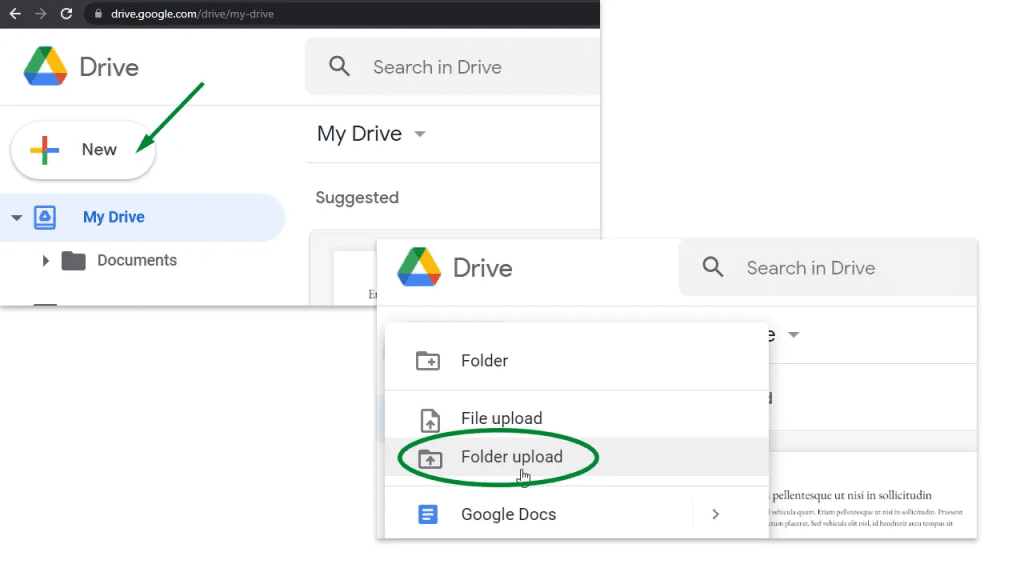The image size is (1024, 576).
Task: Click the search magnifier in upper Drive
Action: (x=339, y=66)
